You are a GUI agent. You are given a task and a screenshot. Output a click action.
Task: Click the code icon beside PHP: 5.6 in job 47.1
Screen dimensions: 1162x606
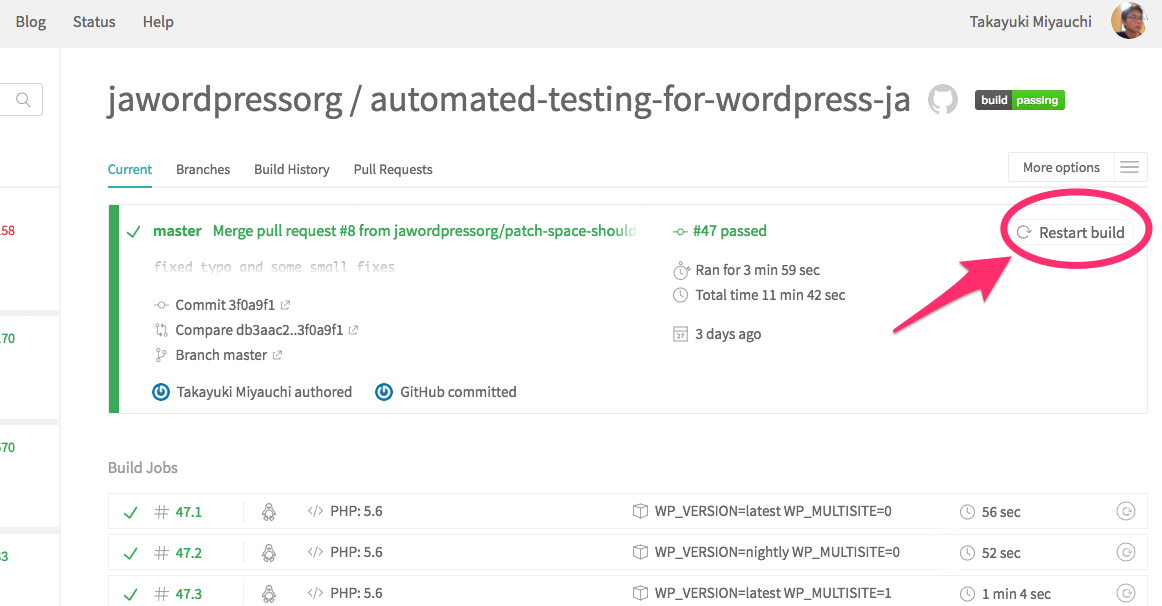coord(315,511)
